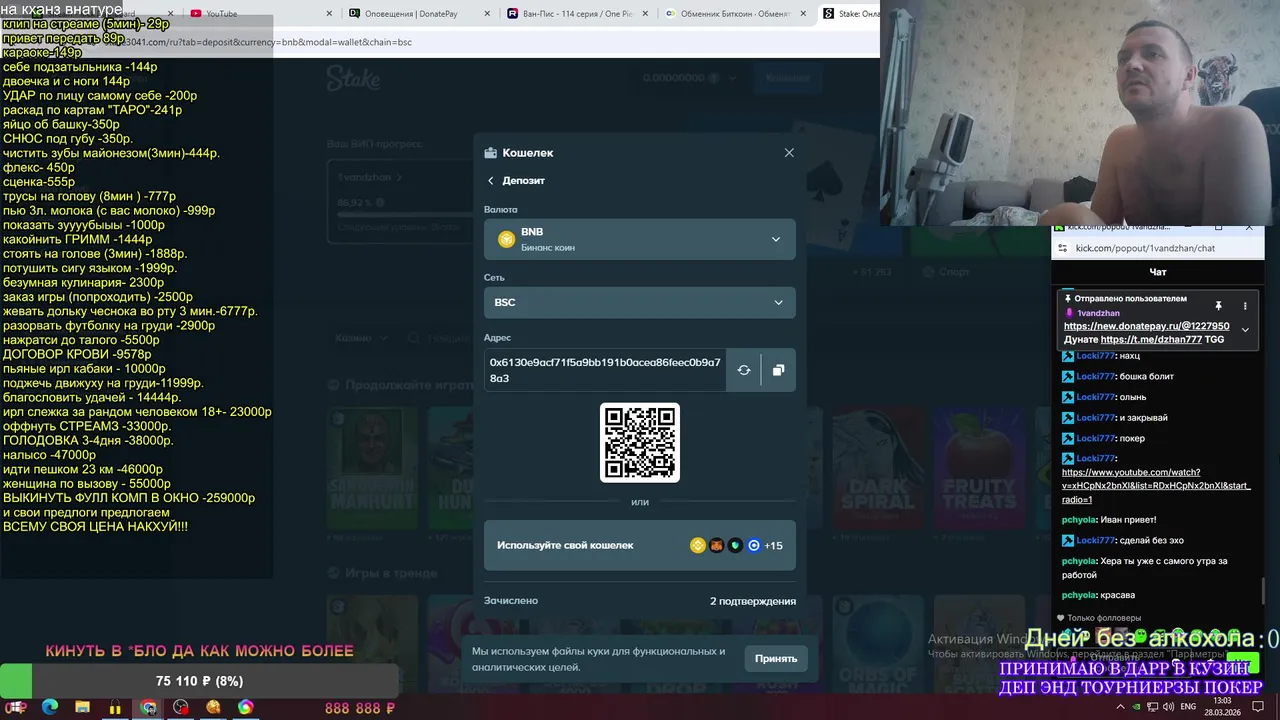Screen dimensions: 1280x720
Task: Click 'караоке -149р' in the price list
Action: coord(42,52)
